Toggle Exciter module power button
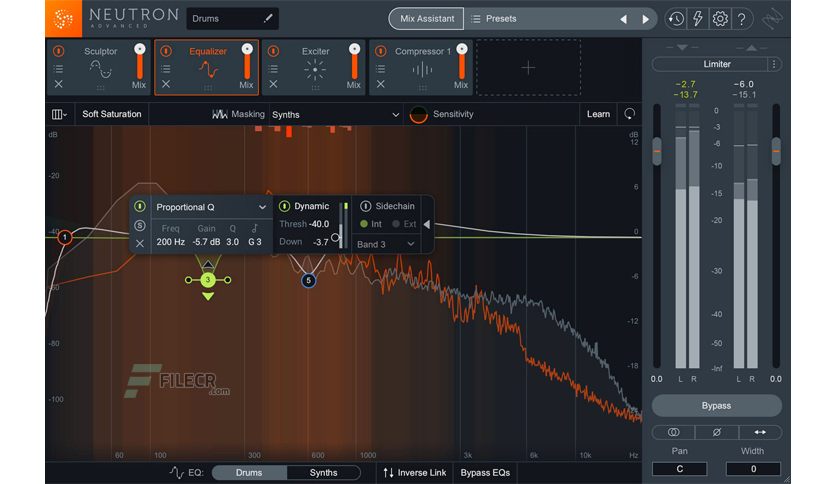 click(x=273, y=51)
